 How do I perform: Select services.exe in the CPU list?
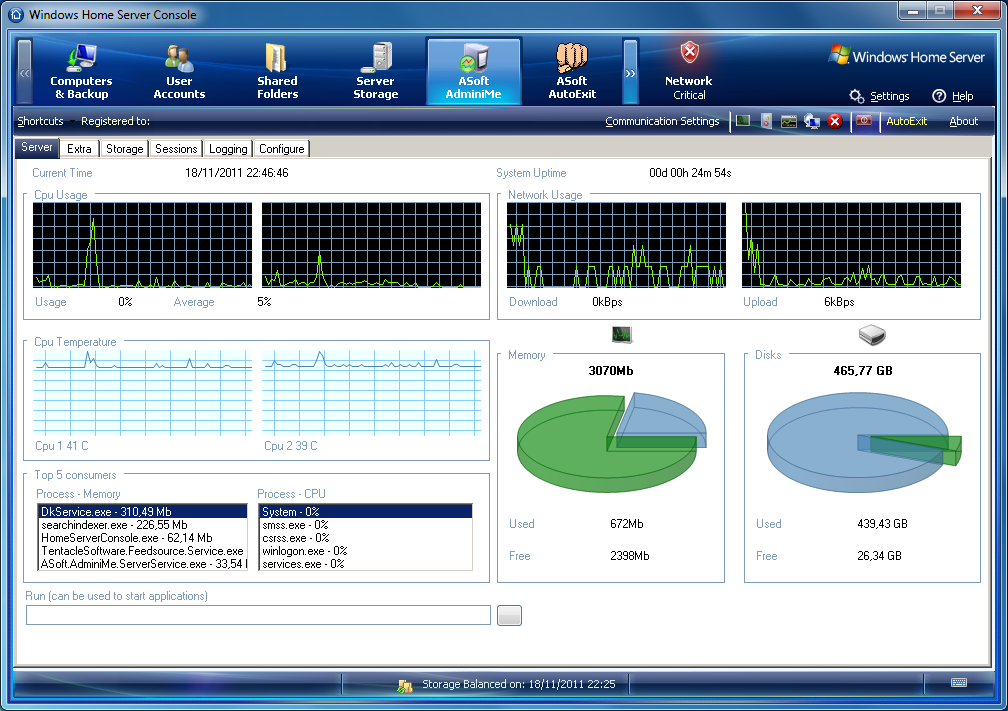tap(366, 564)
